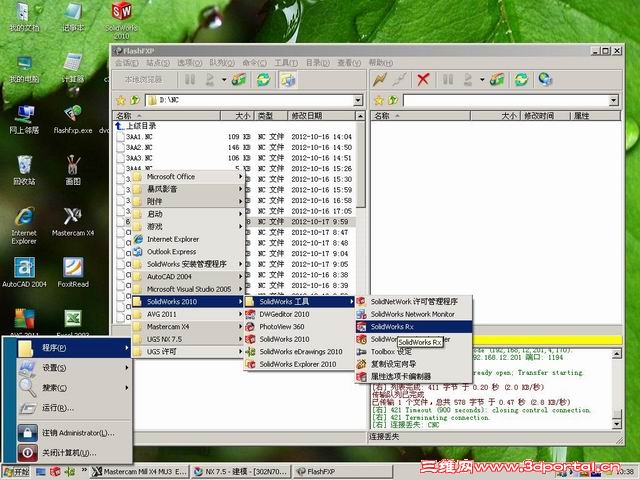
Task: Expand Microsoft Visual Studio 2005 folder
Action: 188,289
